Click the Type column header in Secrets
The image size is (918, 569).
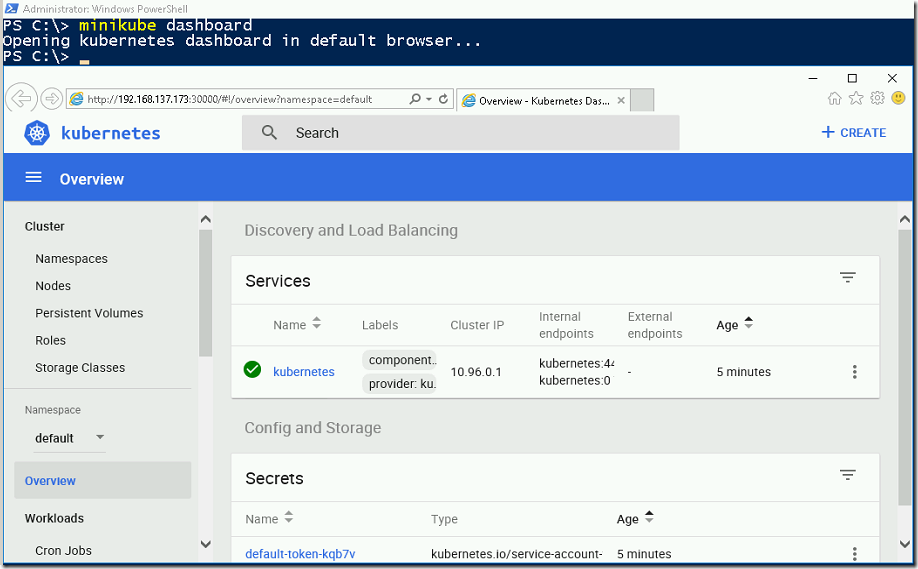(444, 519)
